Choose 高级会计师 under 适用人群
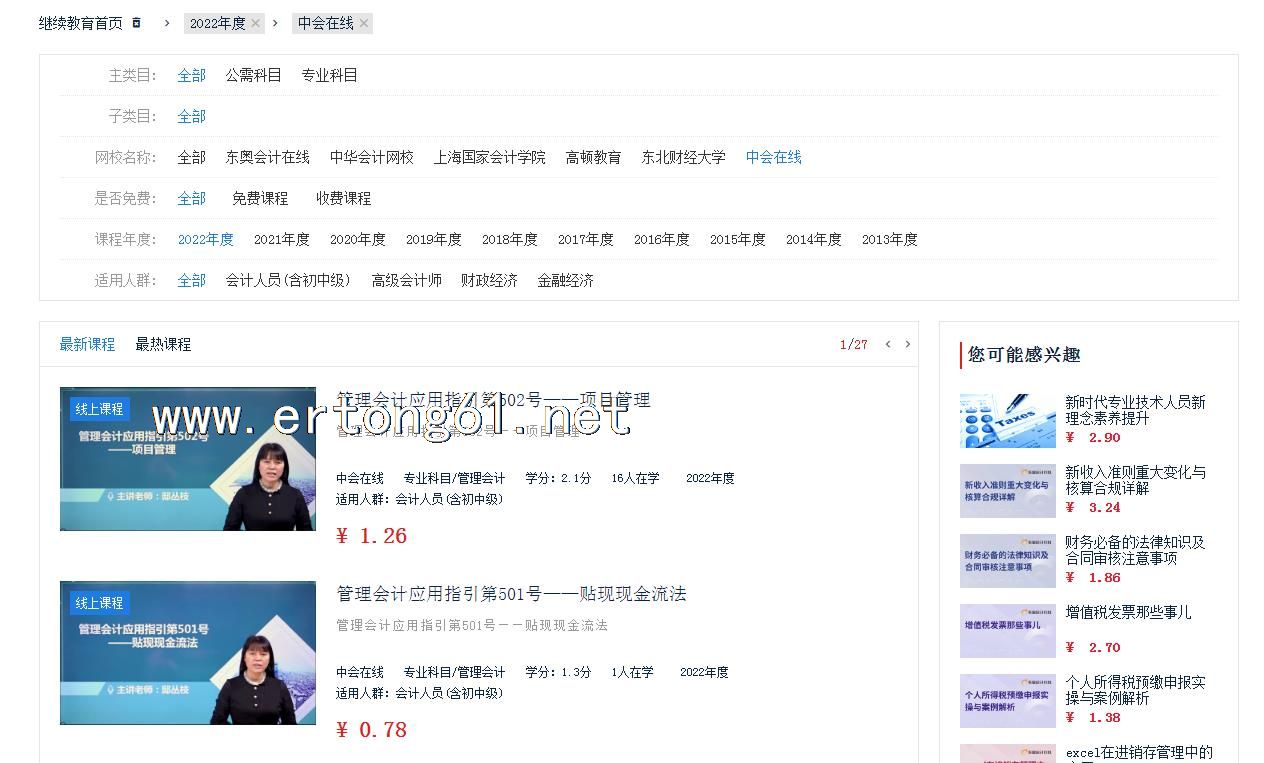Image resolution: width=1264 pixels, height=763 pixels. (x=406, y=280)
